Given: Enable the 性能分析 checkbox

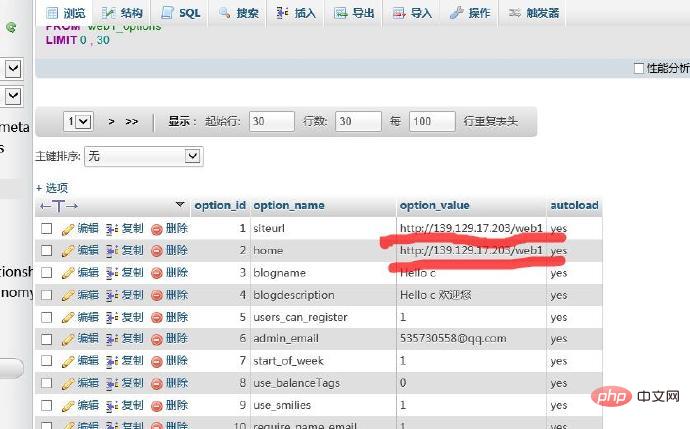Looking at the screenshot, I should click(x=639, y=68).
